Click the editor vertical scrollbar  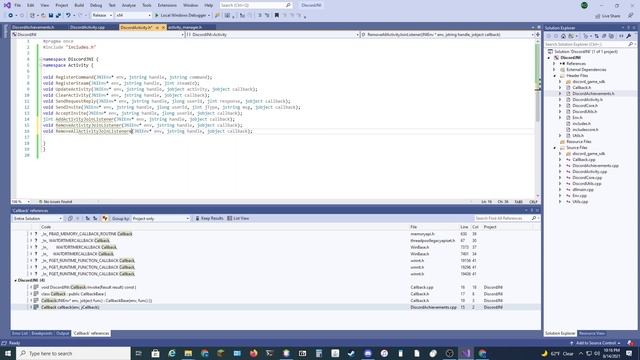(538, 118)
